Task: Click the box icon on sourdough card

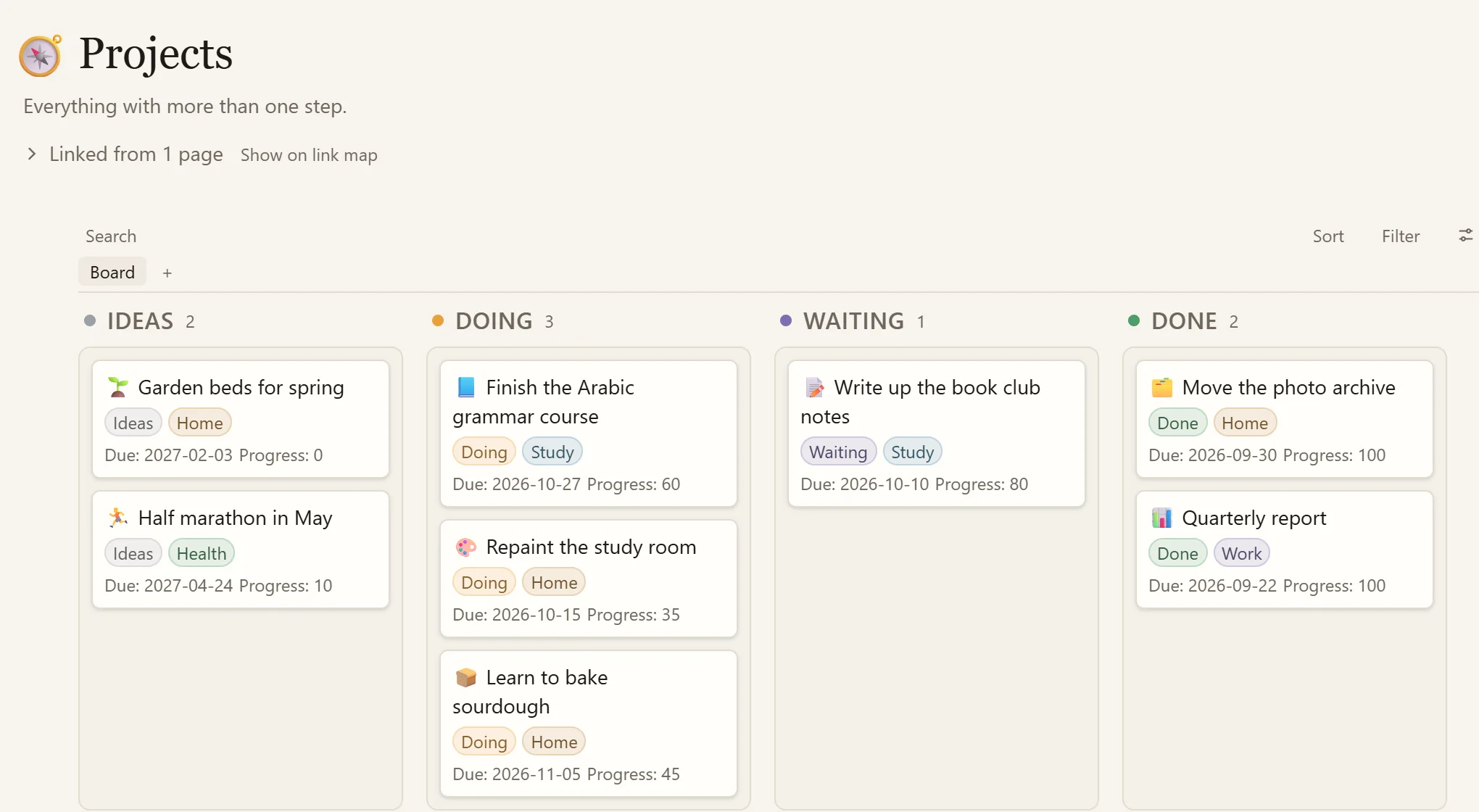Action: [465, 677]
